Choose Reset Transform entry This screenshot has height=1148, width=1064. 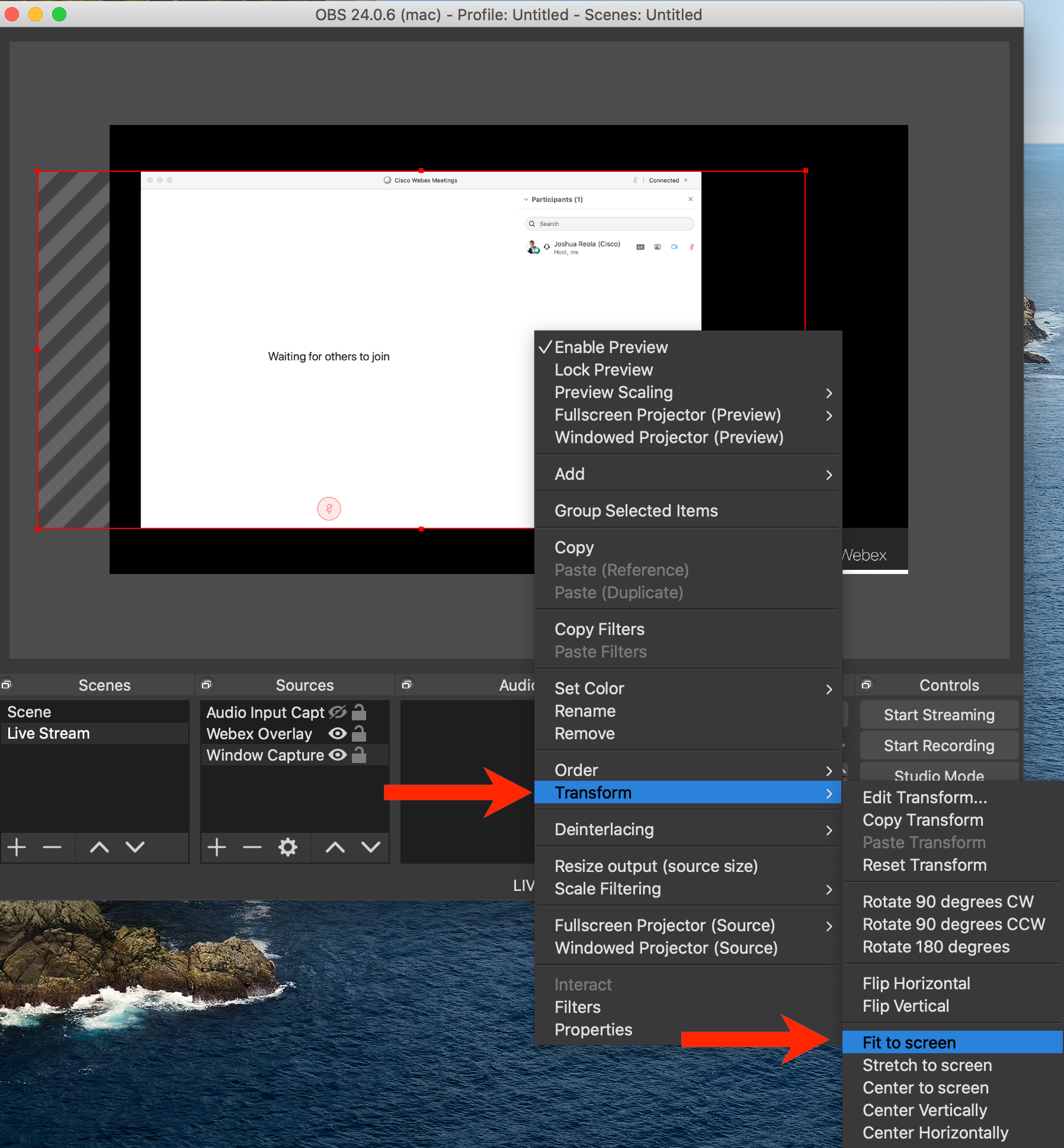[953, 865]
